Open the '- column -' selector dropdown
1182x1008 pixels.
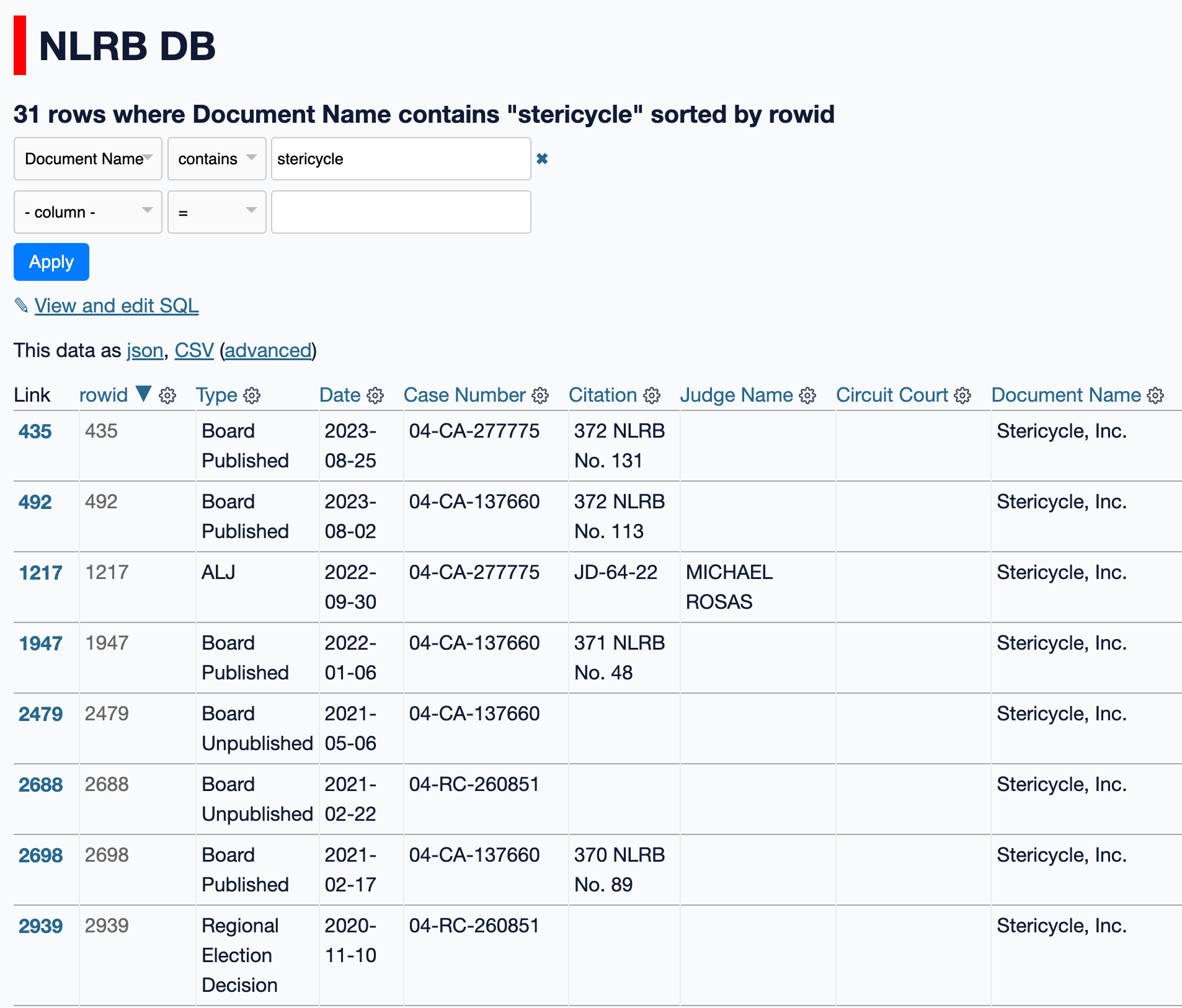coord(87,212)
